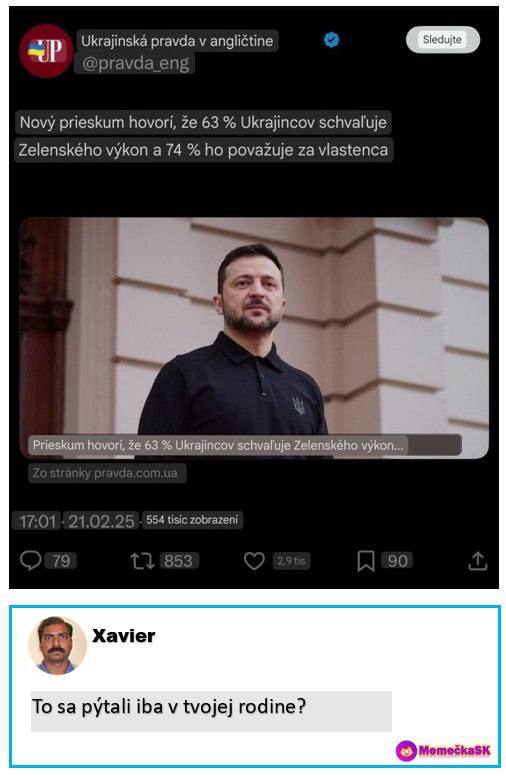The width and height of the screenshot is (506, 776).
Task: Visit the Zo stránky pravda.com.ua source link
Action: [x=105, y=473]
